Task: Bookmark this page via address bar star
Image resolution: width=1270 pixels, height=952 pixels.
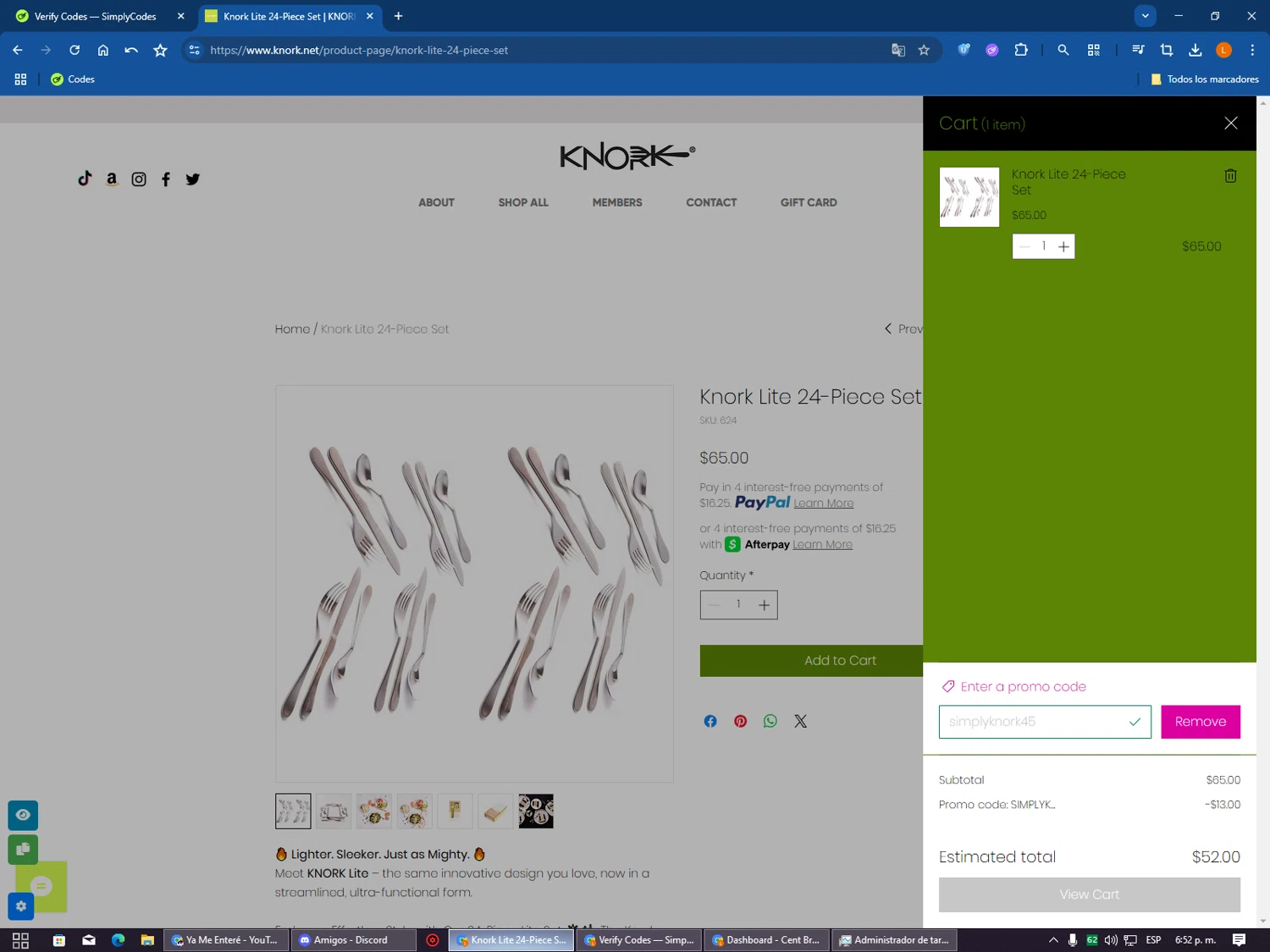Action: [924, 50]
